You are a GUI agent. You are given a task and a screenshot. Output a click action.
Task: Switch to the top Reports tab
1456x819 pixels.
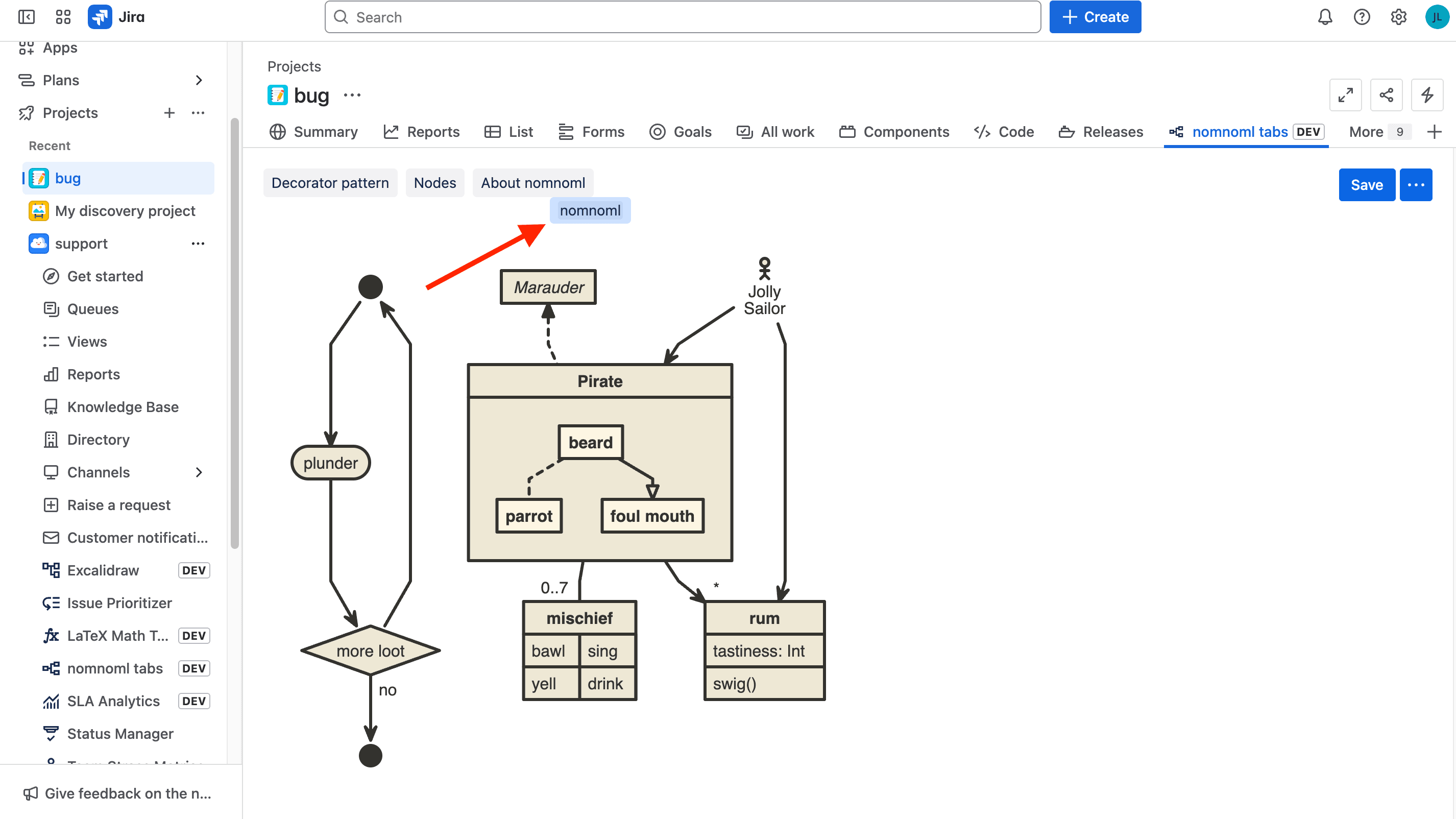[422, 132]
